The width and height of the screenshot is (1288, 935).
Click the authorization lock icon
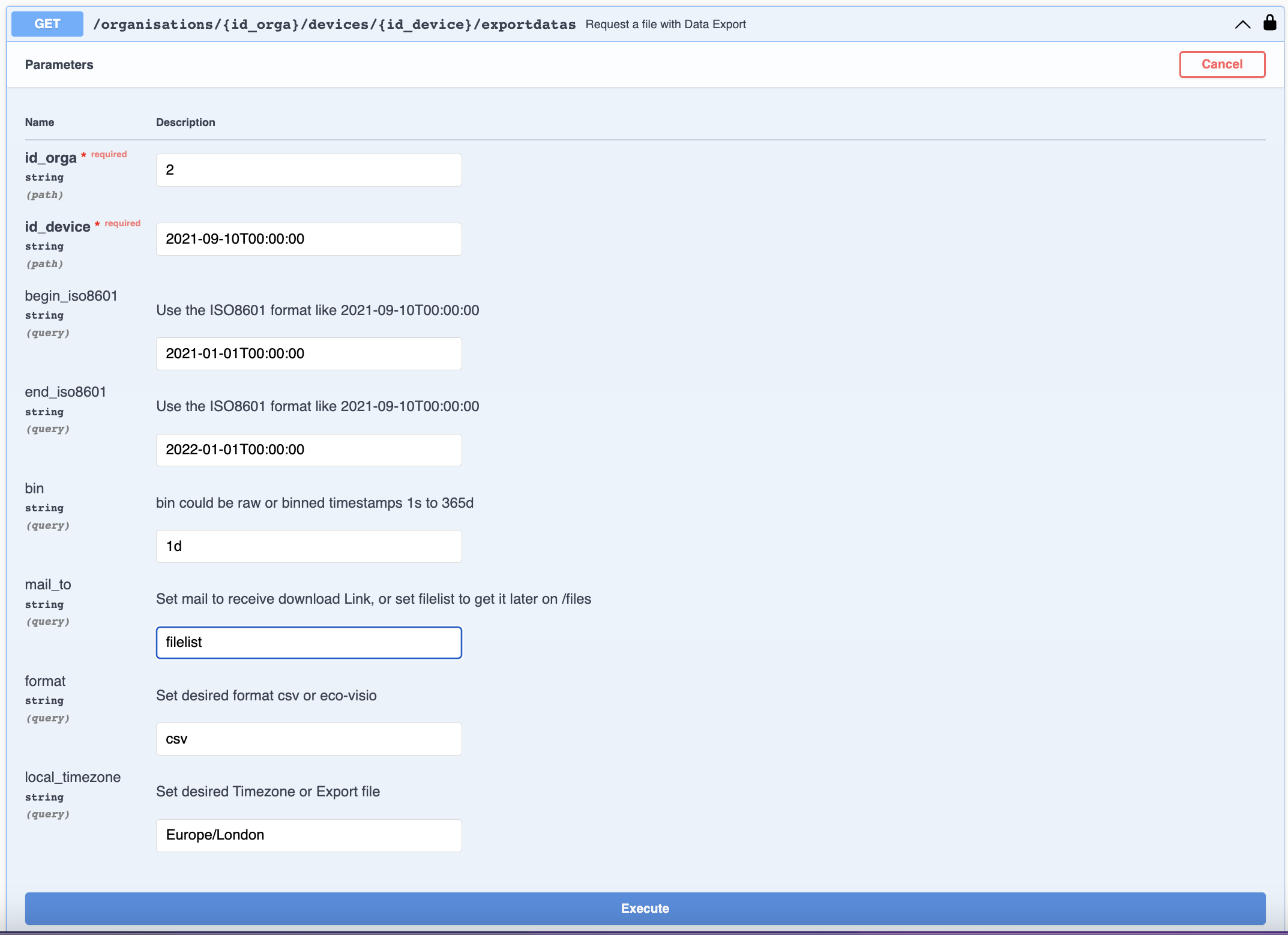click(1269, 23)
